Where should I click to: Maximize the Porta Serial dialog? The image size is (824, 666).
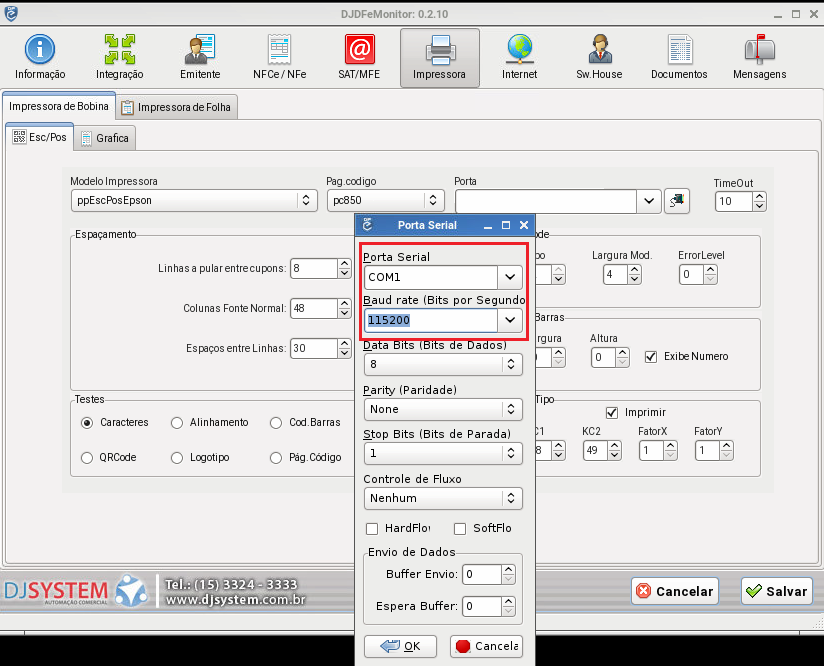coord(506,225)
